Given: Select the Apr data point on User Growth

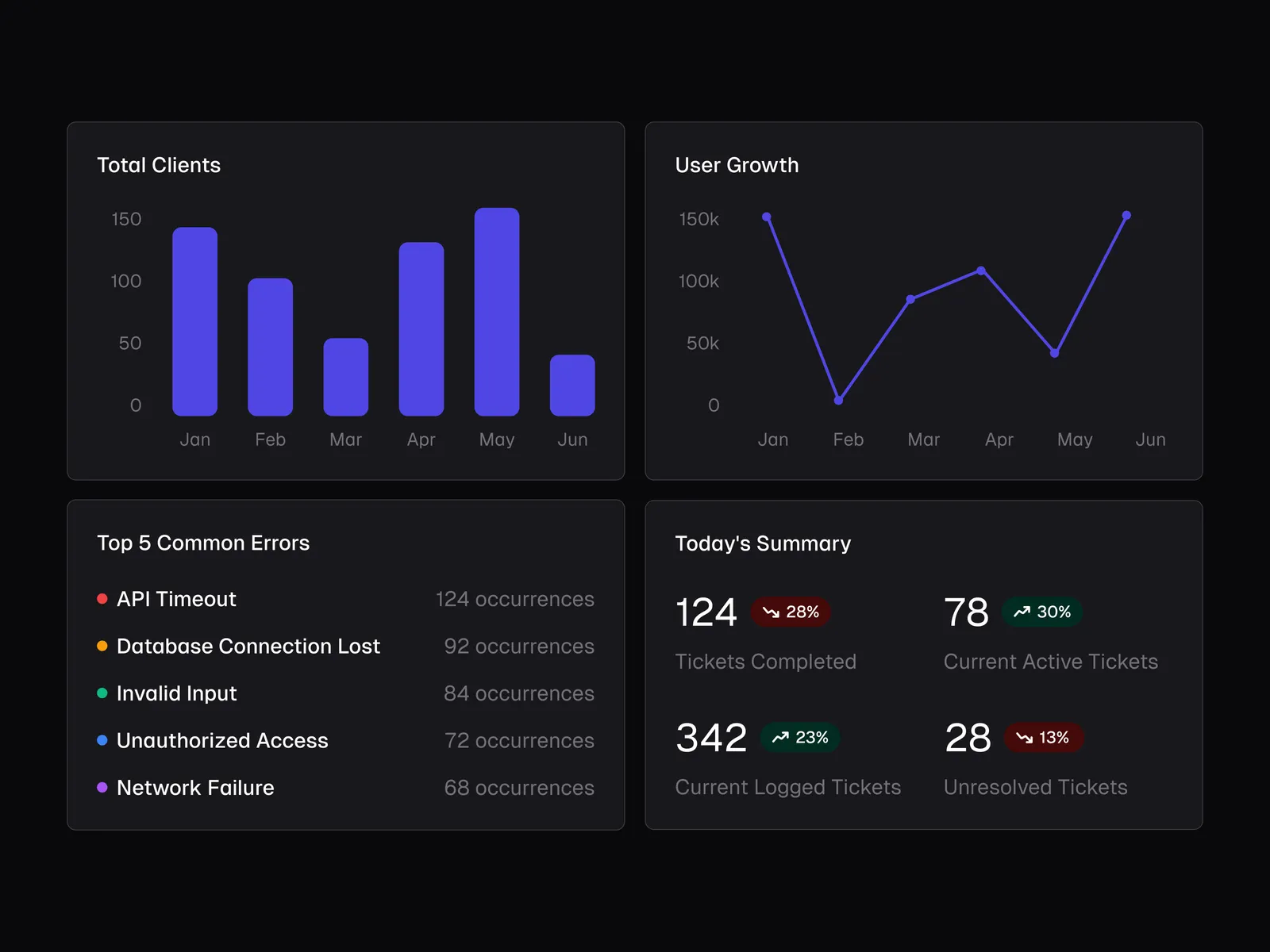Looking at the screenshot, I should pos(982,271).
